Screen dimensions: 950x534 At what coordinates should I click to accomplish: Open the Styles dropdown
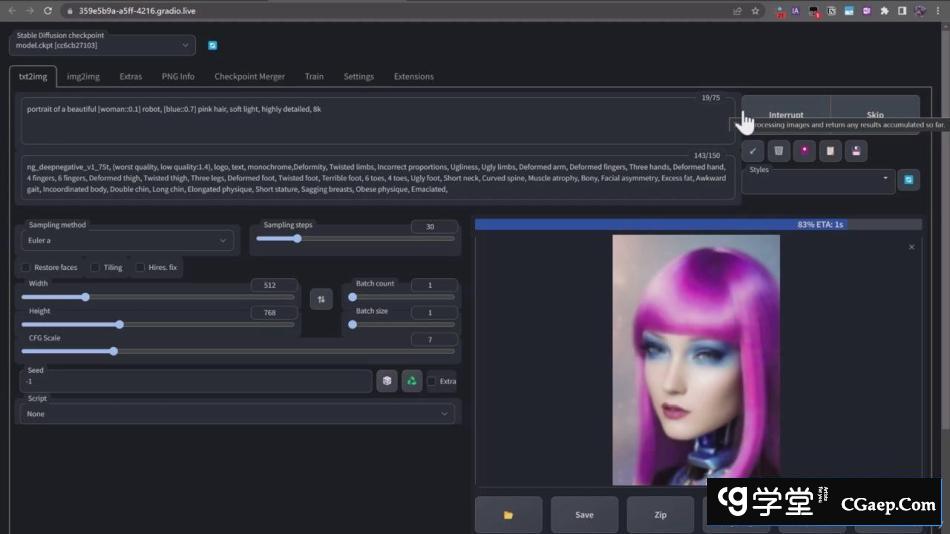(x=818, y=180)
